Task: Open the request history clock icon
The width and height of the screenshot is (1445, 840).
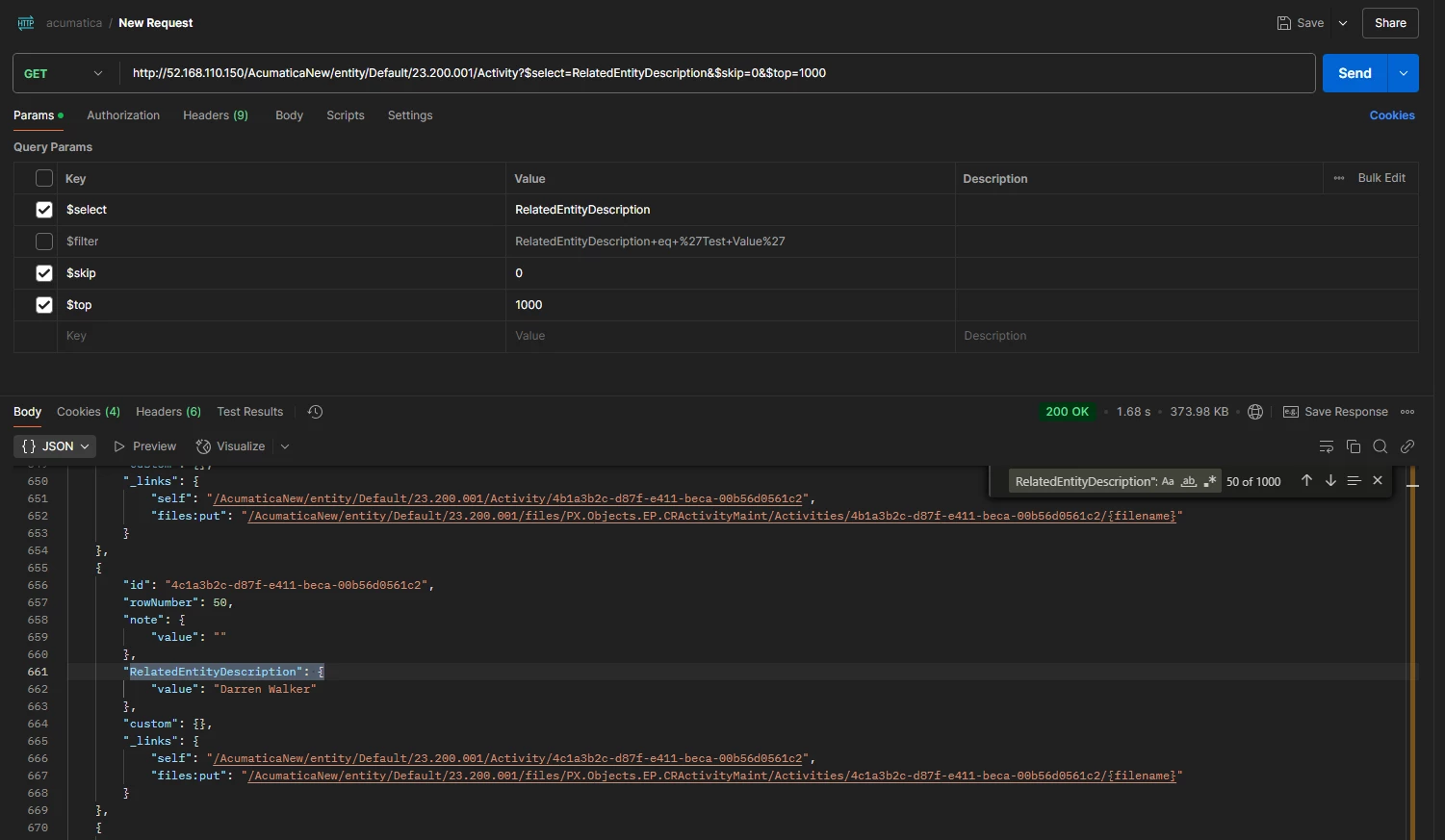Action: pyautogui.click(x=315, y=411)
